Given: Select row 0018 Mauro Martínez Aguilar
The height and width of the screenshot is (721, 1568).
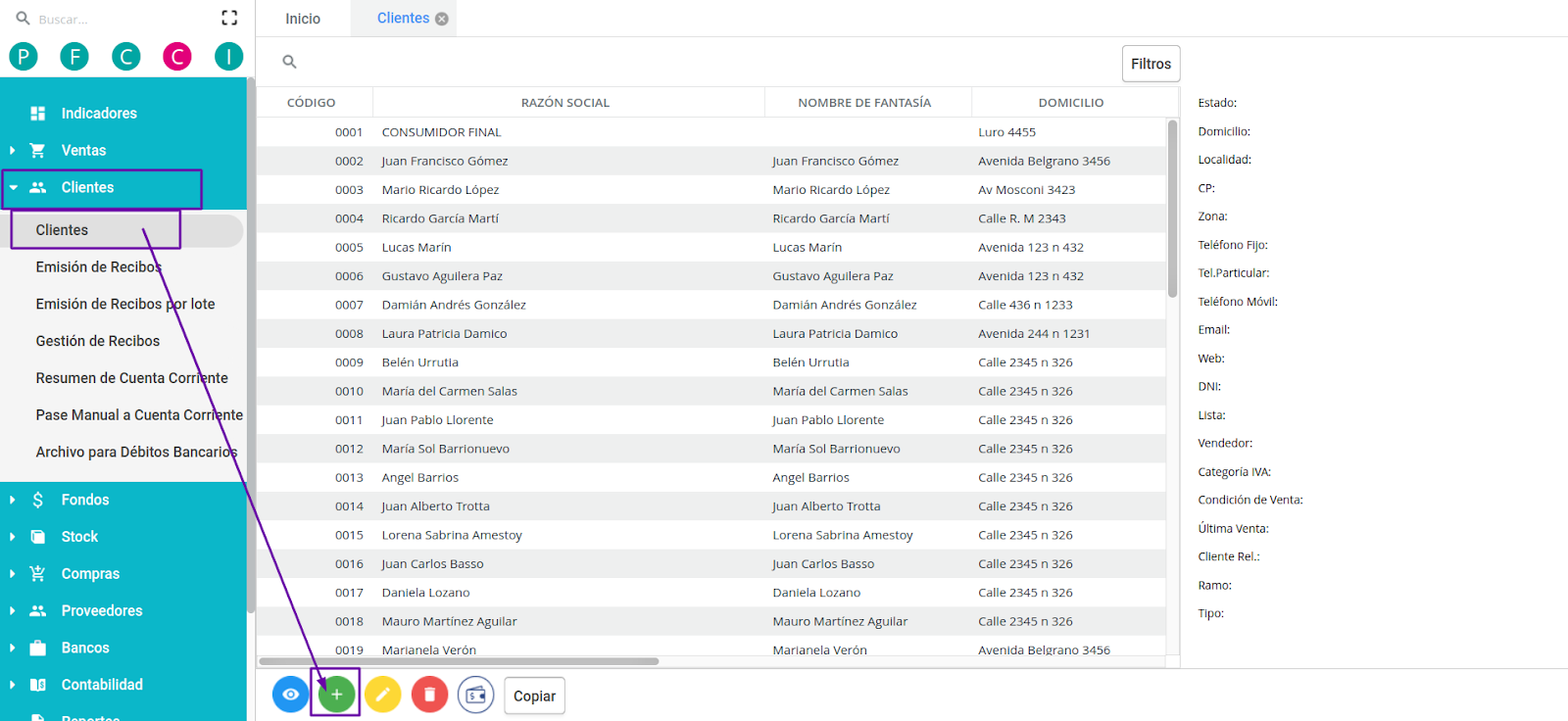Looking at the screenshot, I should tap(711, 621).
